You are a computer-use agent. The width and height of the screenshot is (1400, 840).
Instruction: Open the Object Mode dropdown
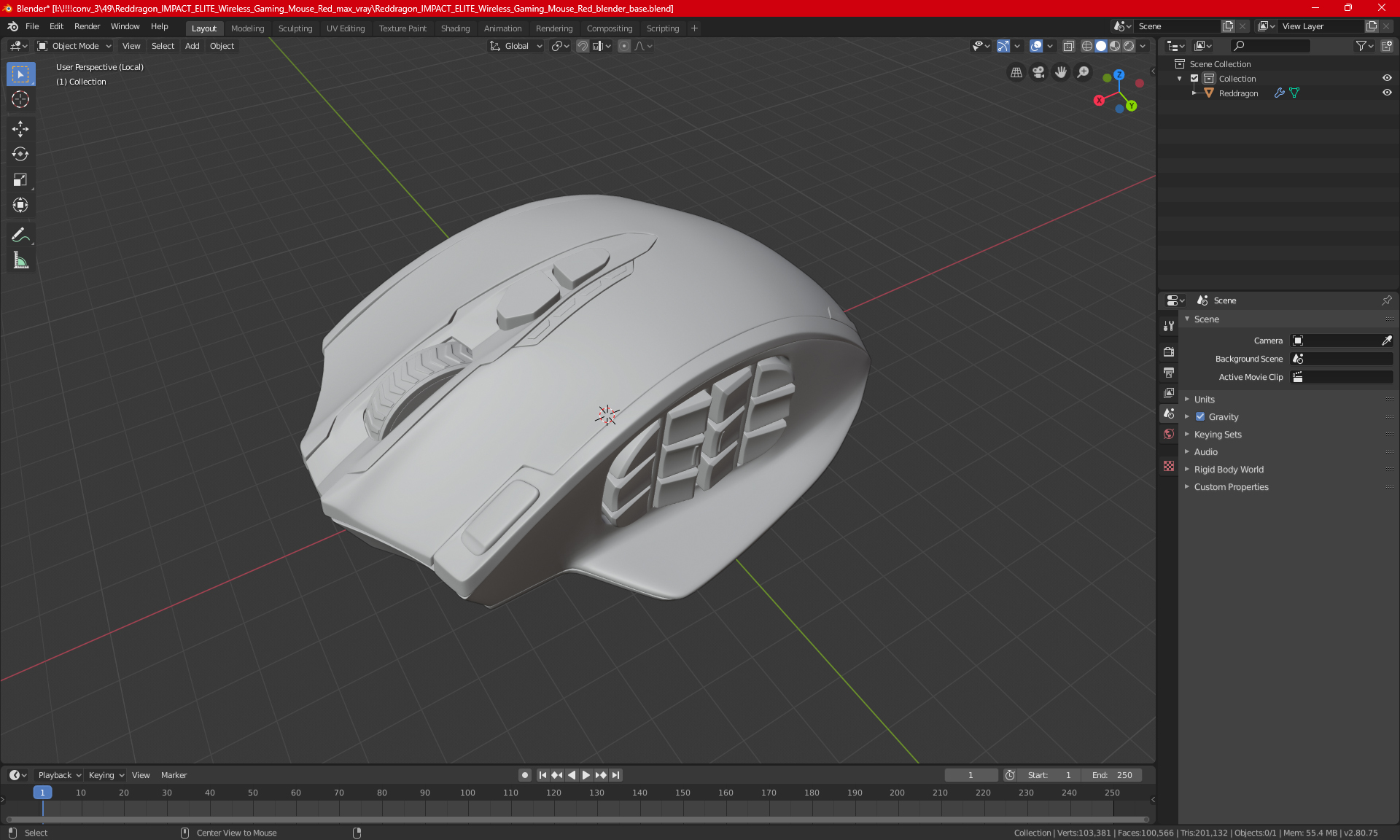pos(74,46)
